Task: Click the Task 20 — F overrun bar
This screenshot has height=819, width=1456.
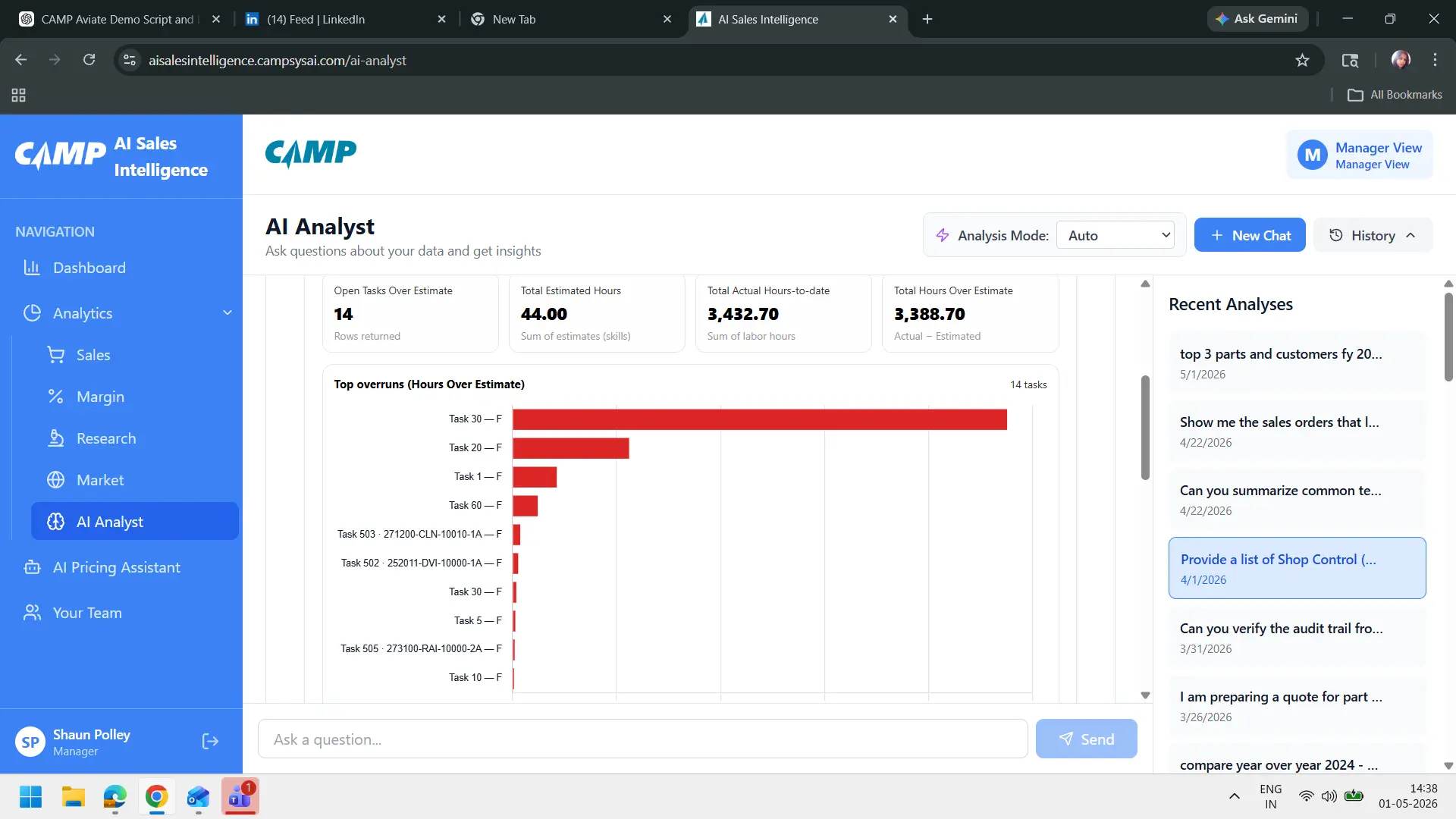Action: [571, 448]
